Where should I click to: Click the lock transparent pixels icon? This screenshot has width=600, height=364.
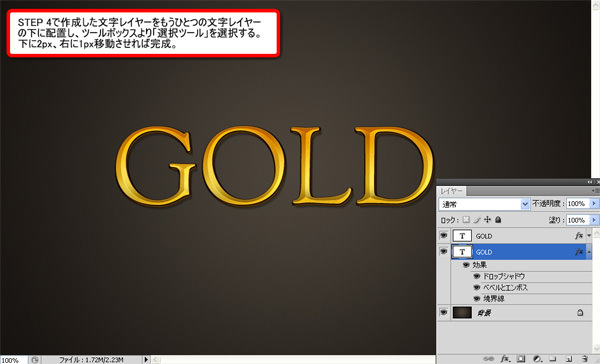[x=466, y=220]
